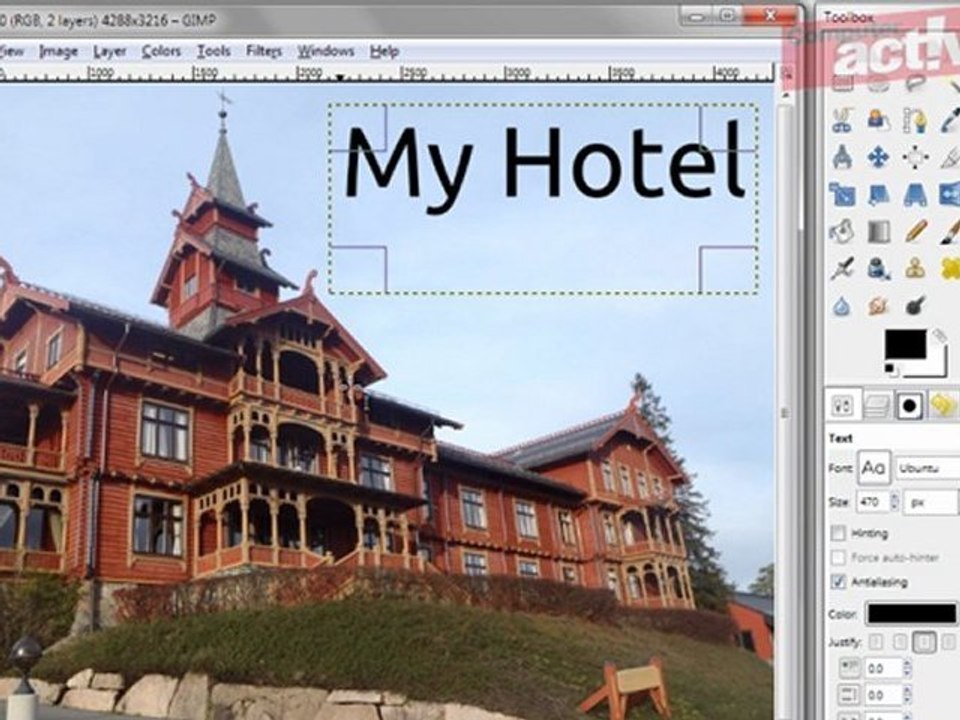This screenshot has width=960, height=720.
Task: Set second Justify option, right justified
Action: pos(900,642)
